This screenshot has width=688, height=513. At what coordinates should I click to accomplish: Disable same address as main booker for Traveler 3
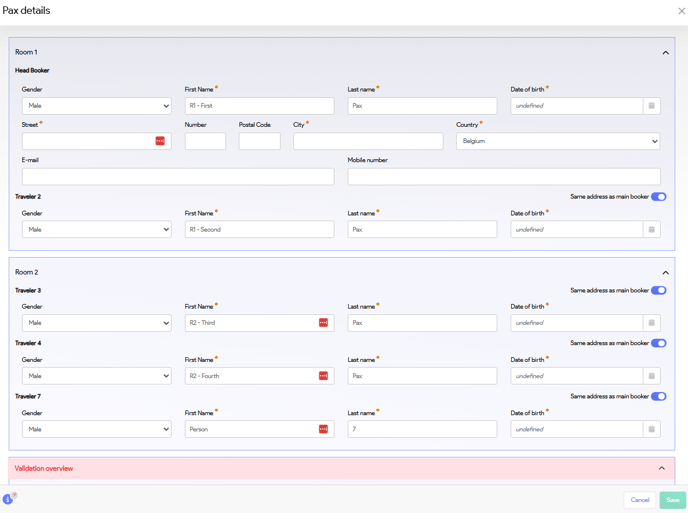tap(658, 291)
